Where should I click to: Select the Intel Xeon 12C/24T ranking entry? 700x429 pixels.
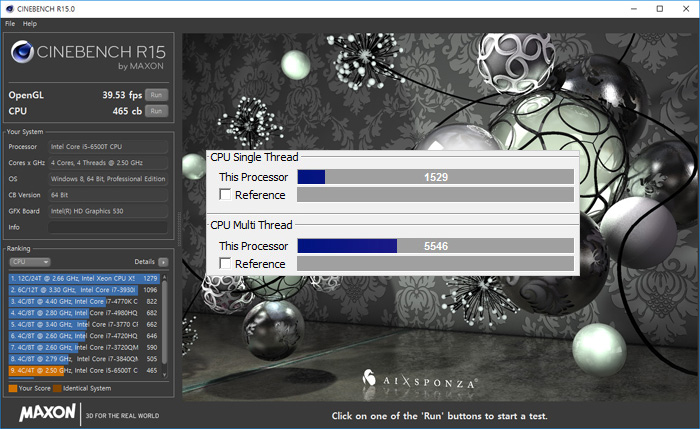pos(84,277)
